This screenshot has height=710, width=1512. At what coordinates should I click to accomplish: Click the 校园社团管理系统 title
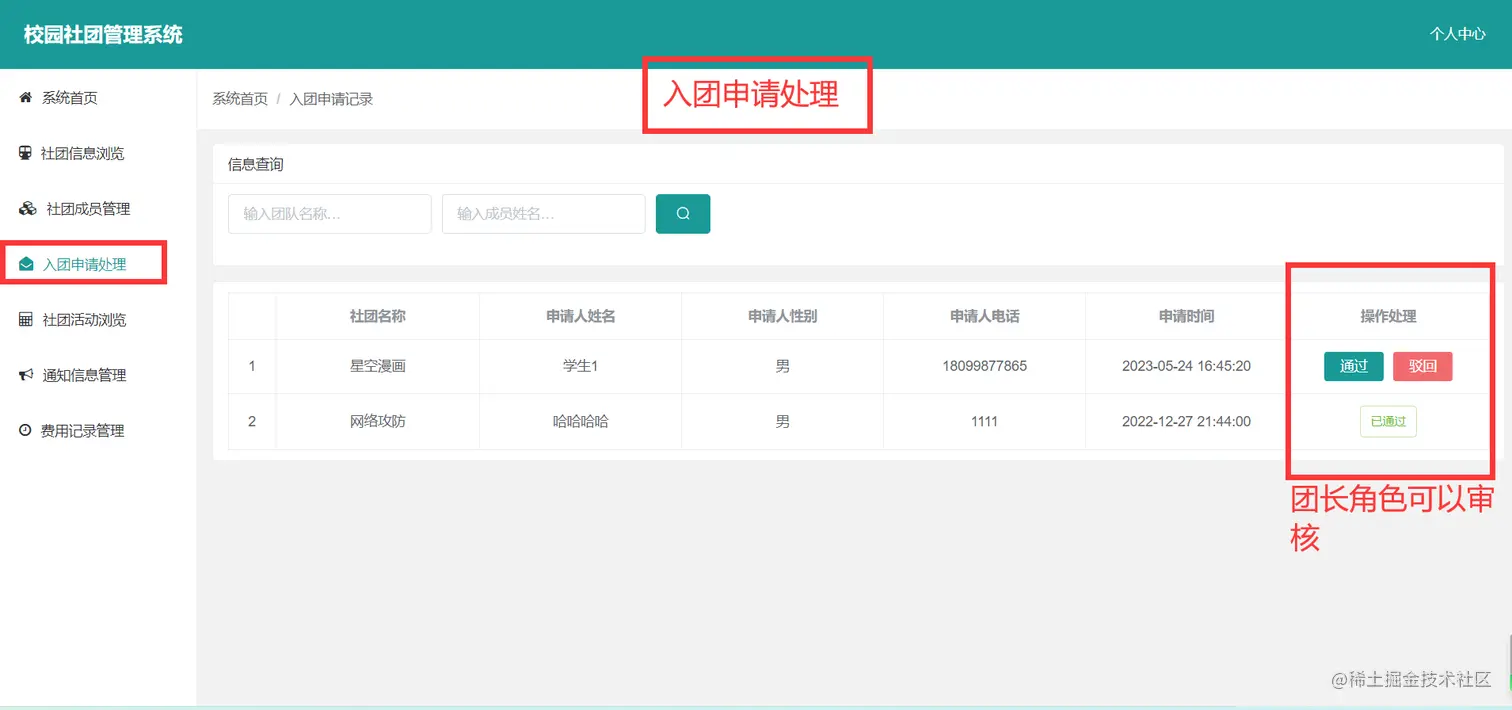[x=103, y=35]
